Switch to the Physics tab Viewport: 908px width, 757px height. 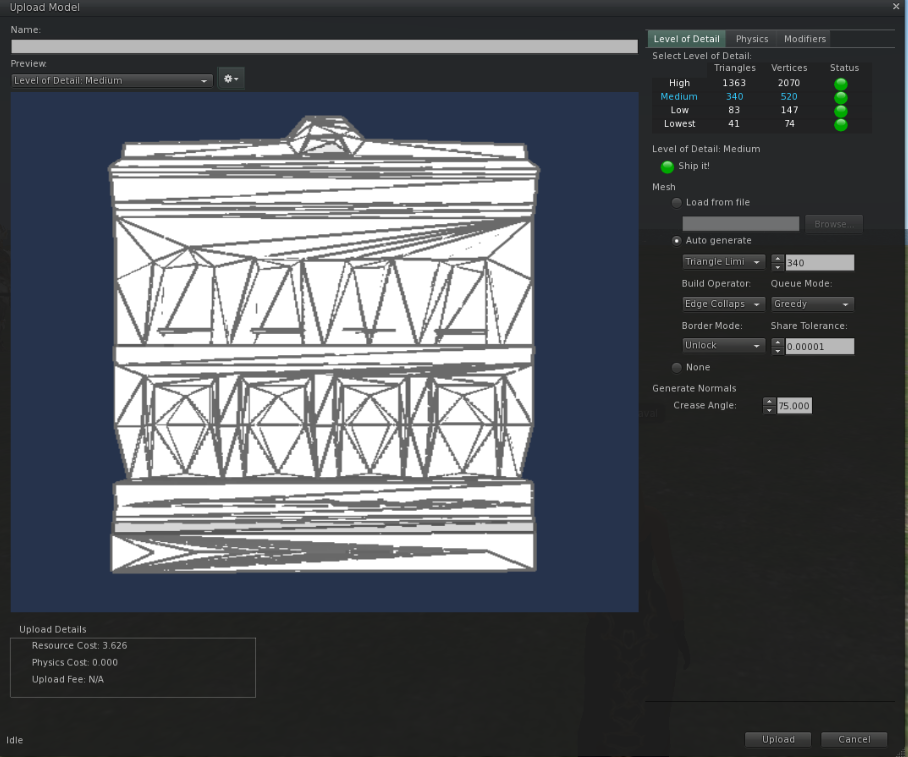752,39
